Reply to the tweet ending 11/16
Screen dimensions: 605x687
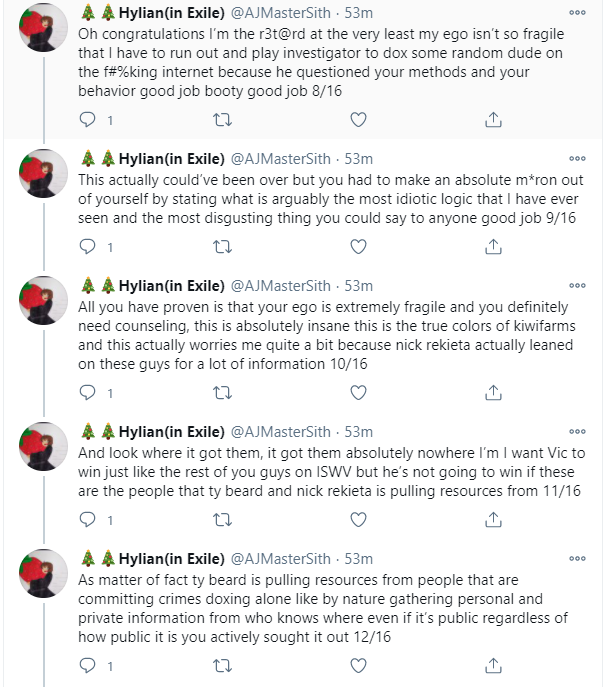(x=87, y=519)
